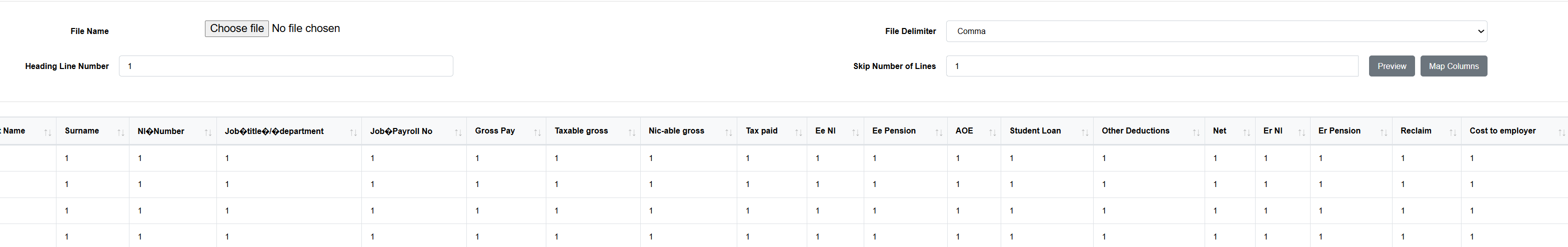Click the AOE column sort arrows
The image size is (1568, 247).
click(992, 132)
